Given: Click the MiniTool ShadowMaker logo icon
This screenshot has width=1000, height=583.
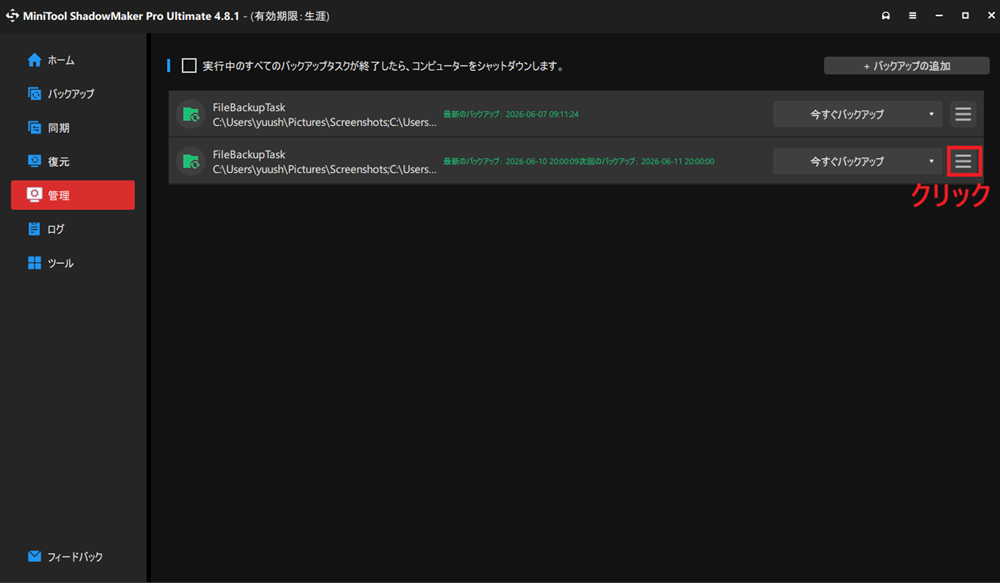Looking at the screenshot, I should [12, 15].
